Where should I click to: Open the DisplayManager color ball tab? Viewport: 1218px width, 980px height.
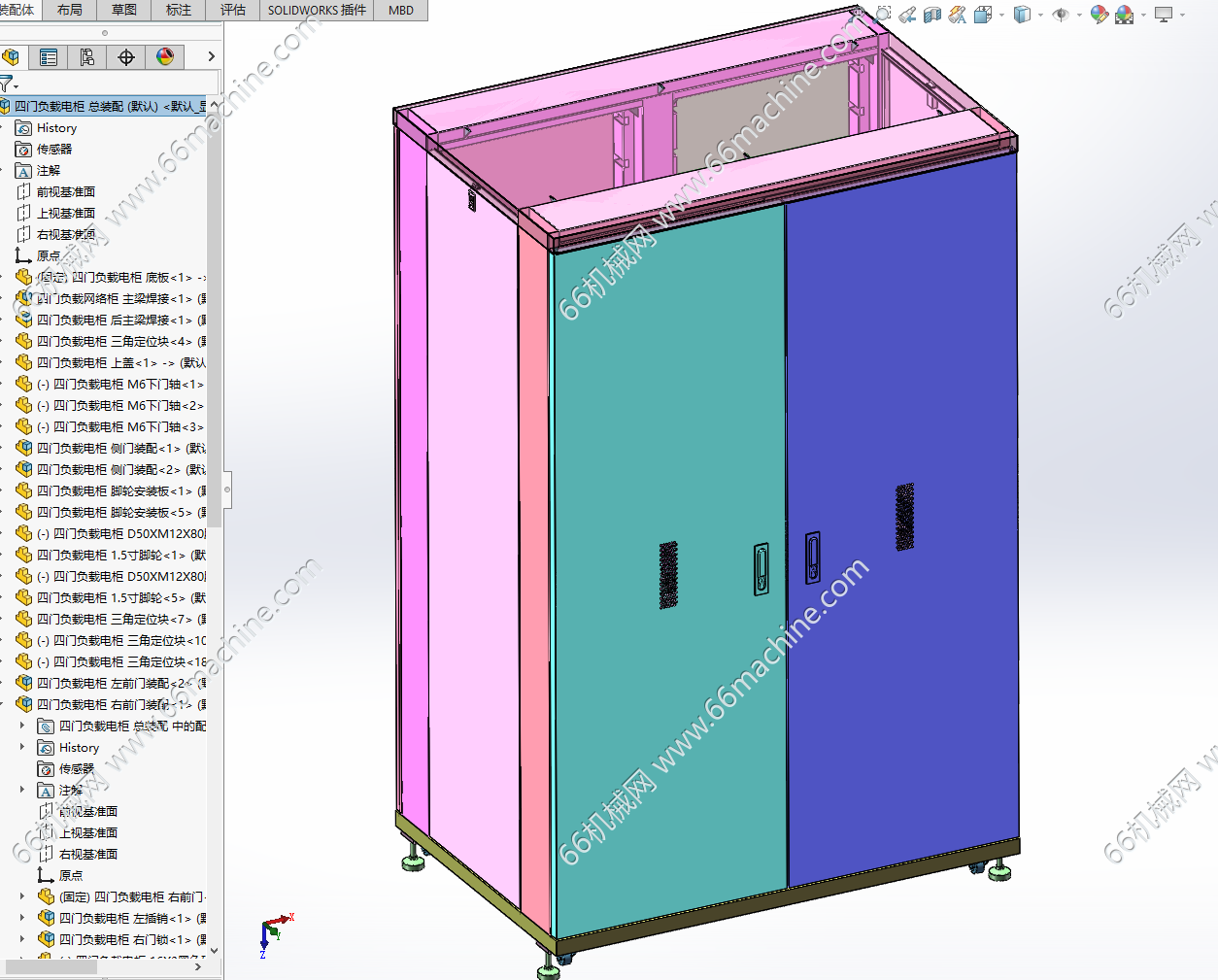click(x=165, y=57)
